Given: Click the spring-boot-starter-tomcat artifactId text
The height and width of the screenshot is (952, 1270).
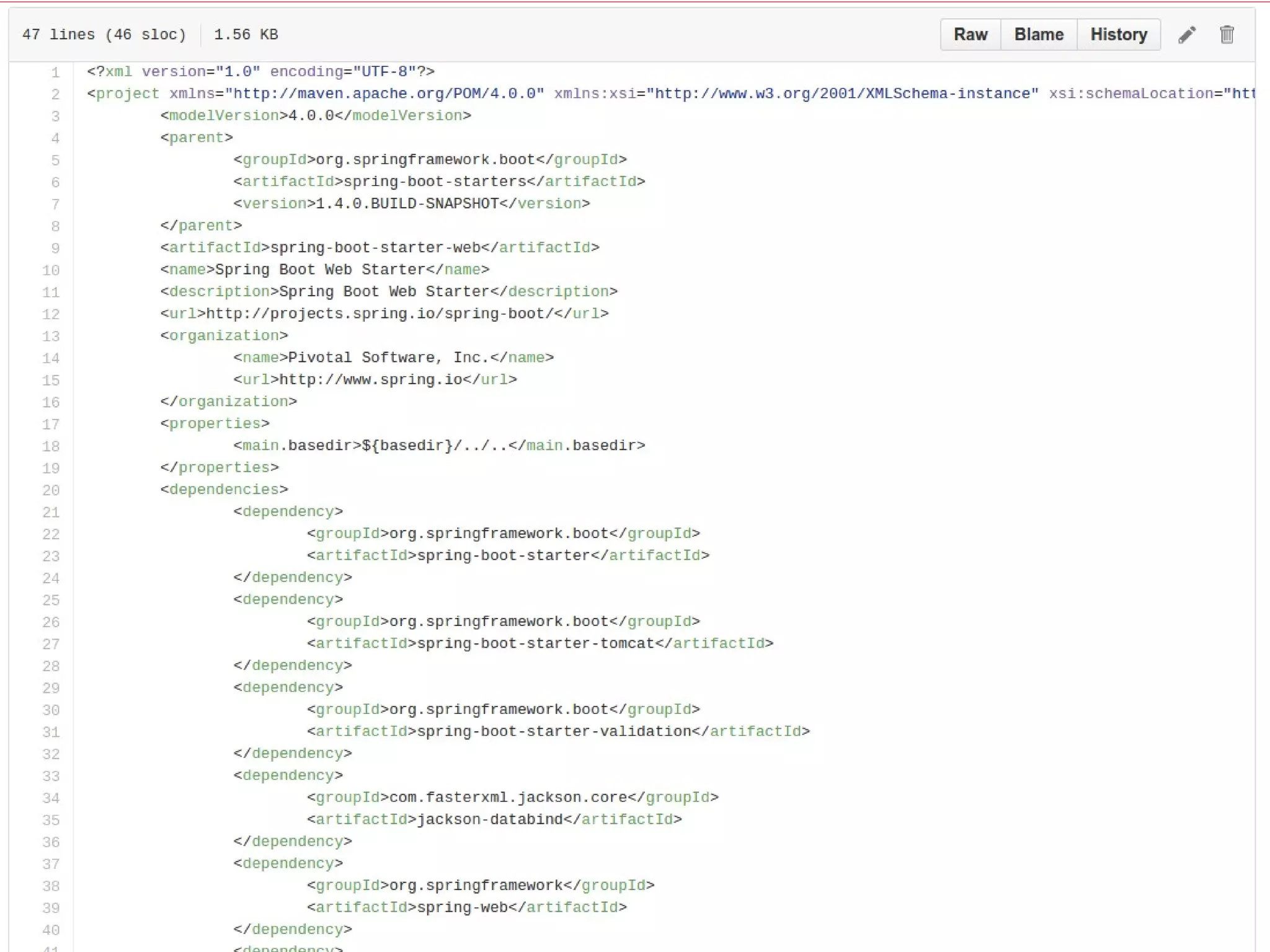Looking at the screenshot, I should point(536,644).
